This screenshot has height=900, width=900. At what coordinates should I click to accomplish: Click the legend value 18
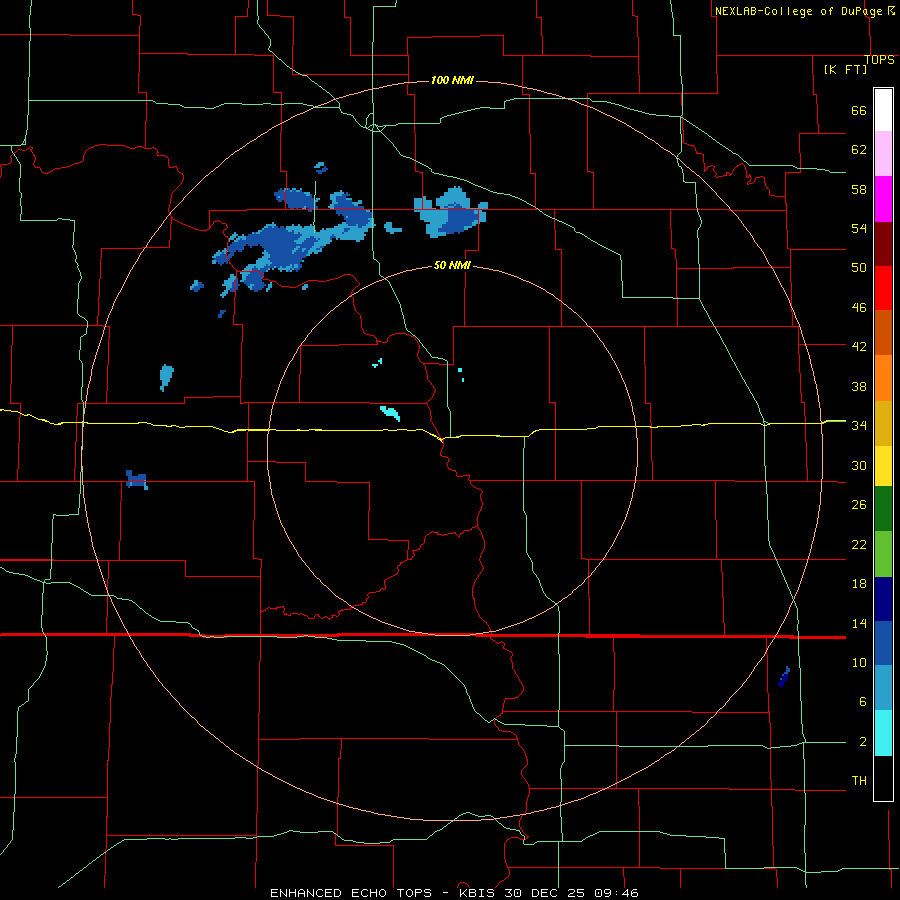point(859,584)
